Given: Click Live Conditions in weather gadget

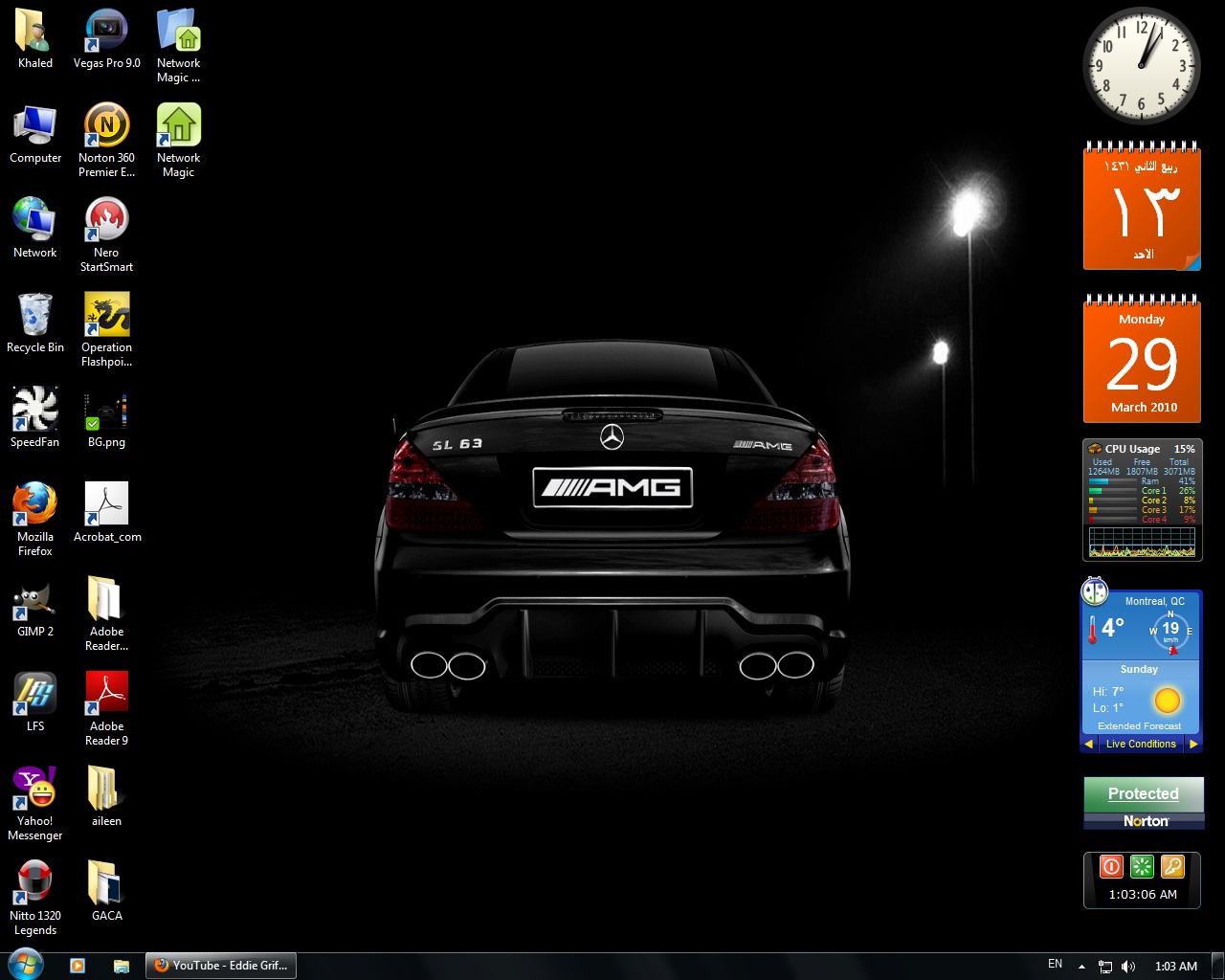Looking at the screenshot, I should click(1141, 744).
